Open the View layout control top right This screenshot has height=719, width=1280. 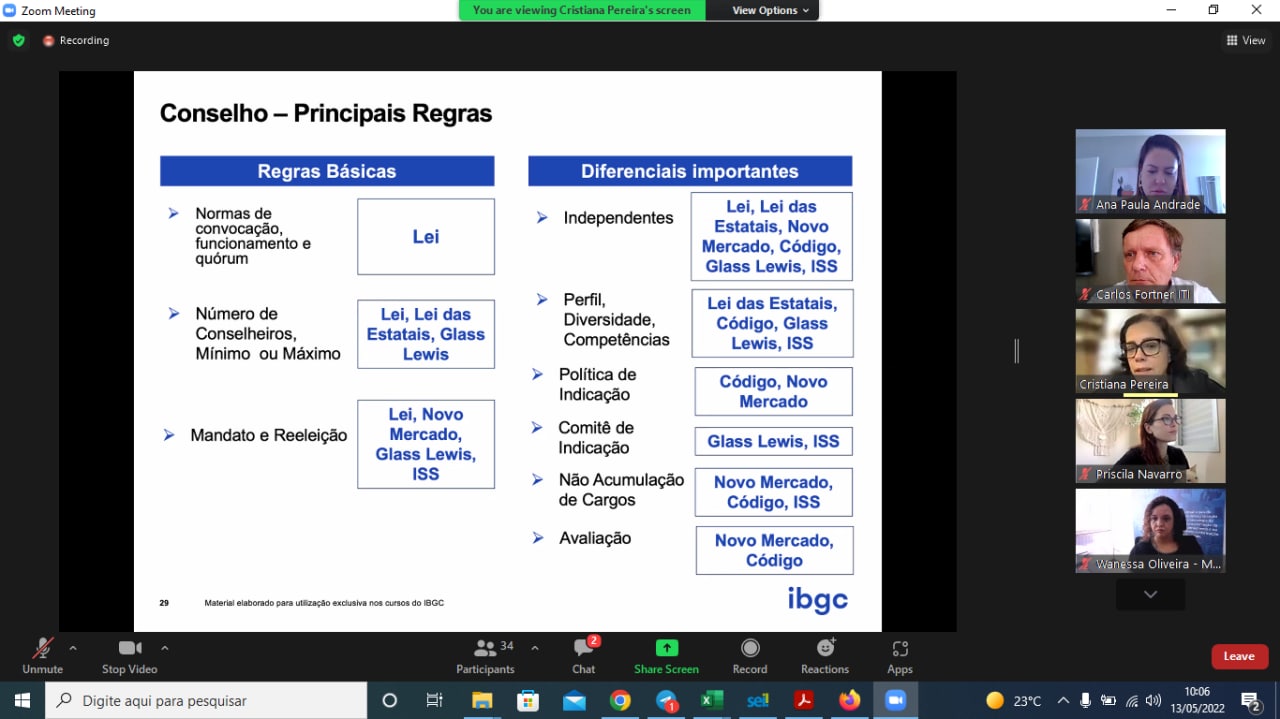pos(1244,41)
